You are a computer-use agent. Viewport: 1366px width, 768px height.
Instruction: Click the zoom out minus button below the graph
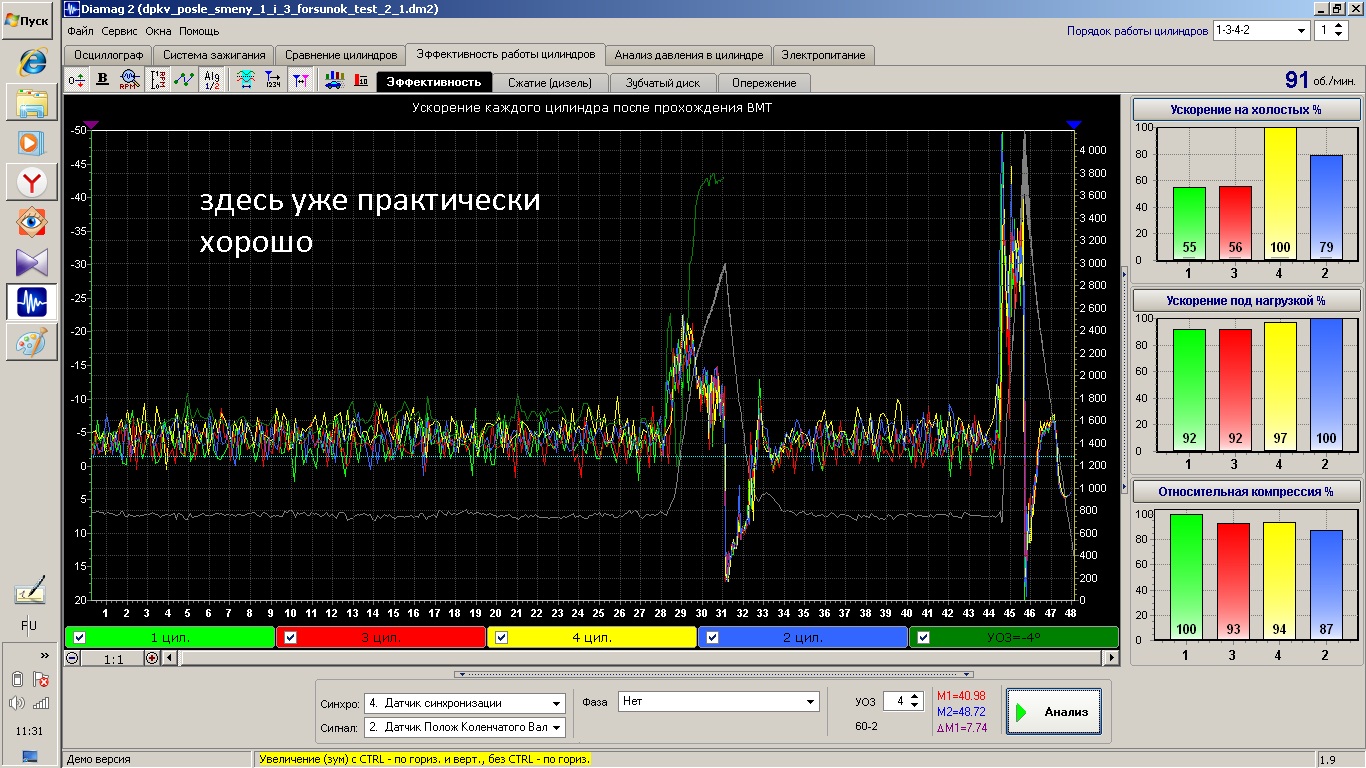click(72, 657)
